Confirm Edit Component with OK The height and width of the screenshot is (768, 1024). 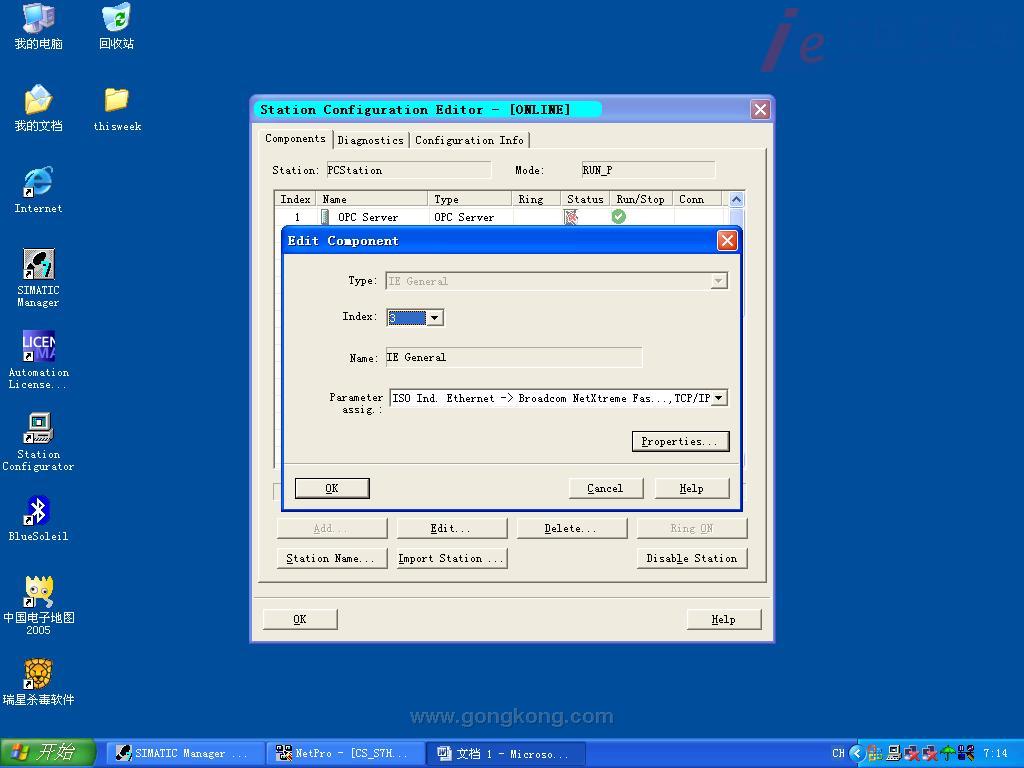[x=332, y=488]
